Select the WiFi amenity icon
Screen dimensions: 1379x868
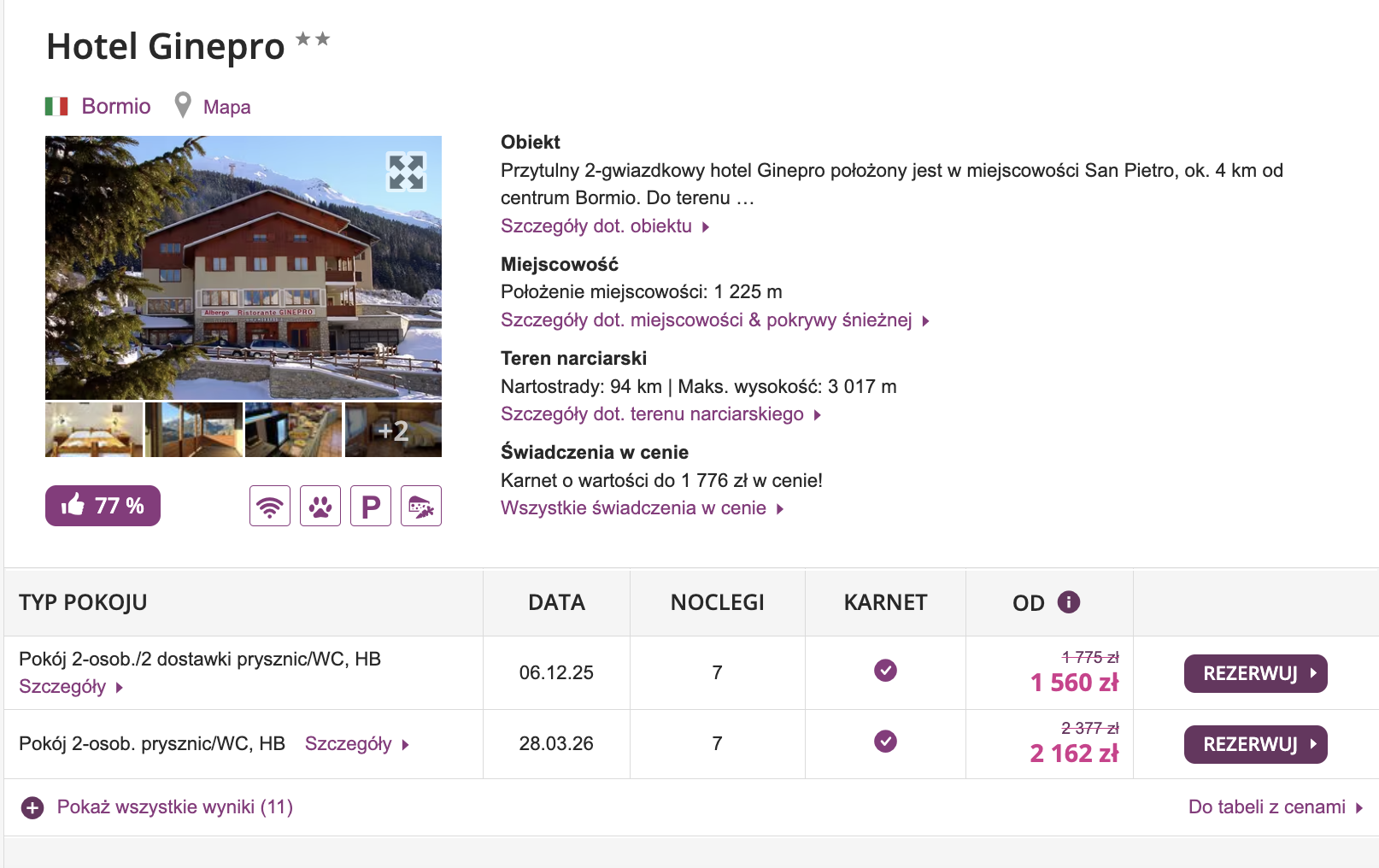(269, 506)
